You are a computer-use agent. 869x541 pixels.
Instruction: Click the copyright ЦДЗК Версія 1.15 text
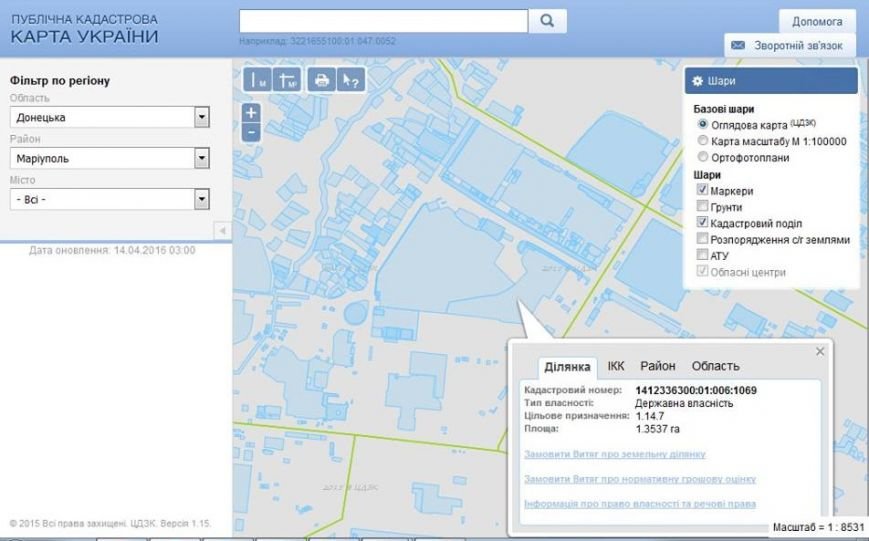point(111,523)
